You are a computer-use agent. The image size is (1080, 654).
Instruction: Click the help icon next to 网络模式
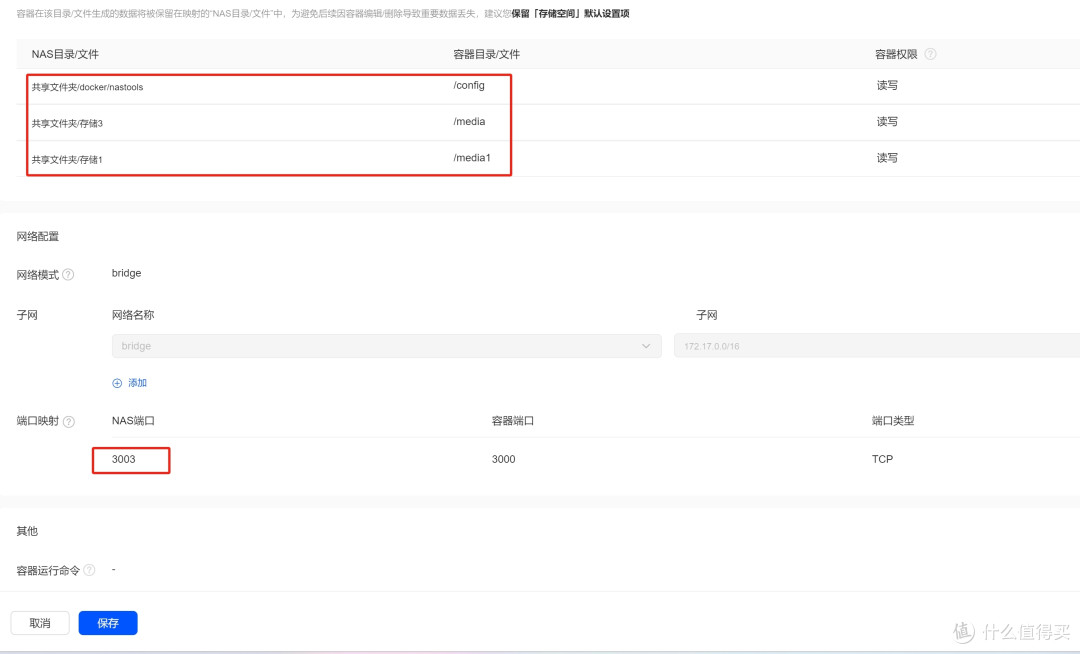tap(68, 274)
